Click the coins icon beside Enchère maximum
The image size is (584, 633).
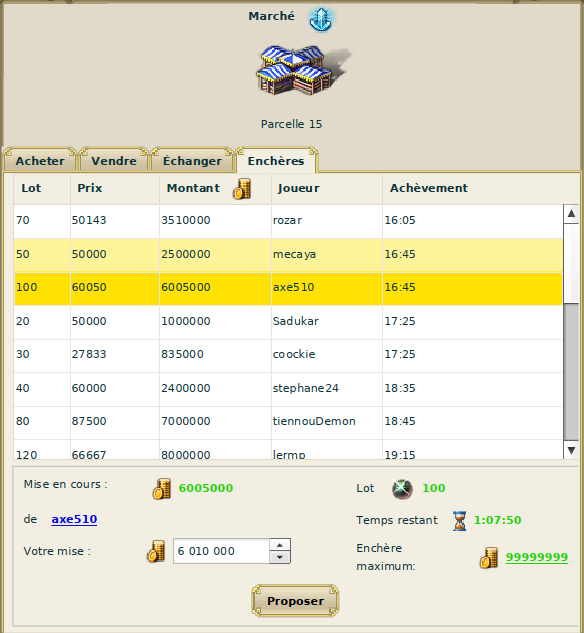(x=489, y=558)
